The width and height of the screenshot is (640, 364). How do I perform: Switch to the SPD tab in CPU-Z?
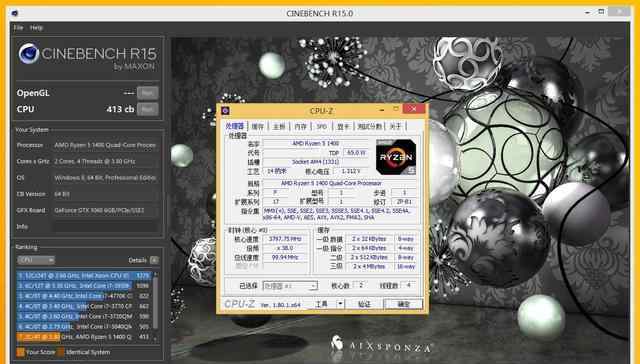coord(322,127)
